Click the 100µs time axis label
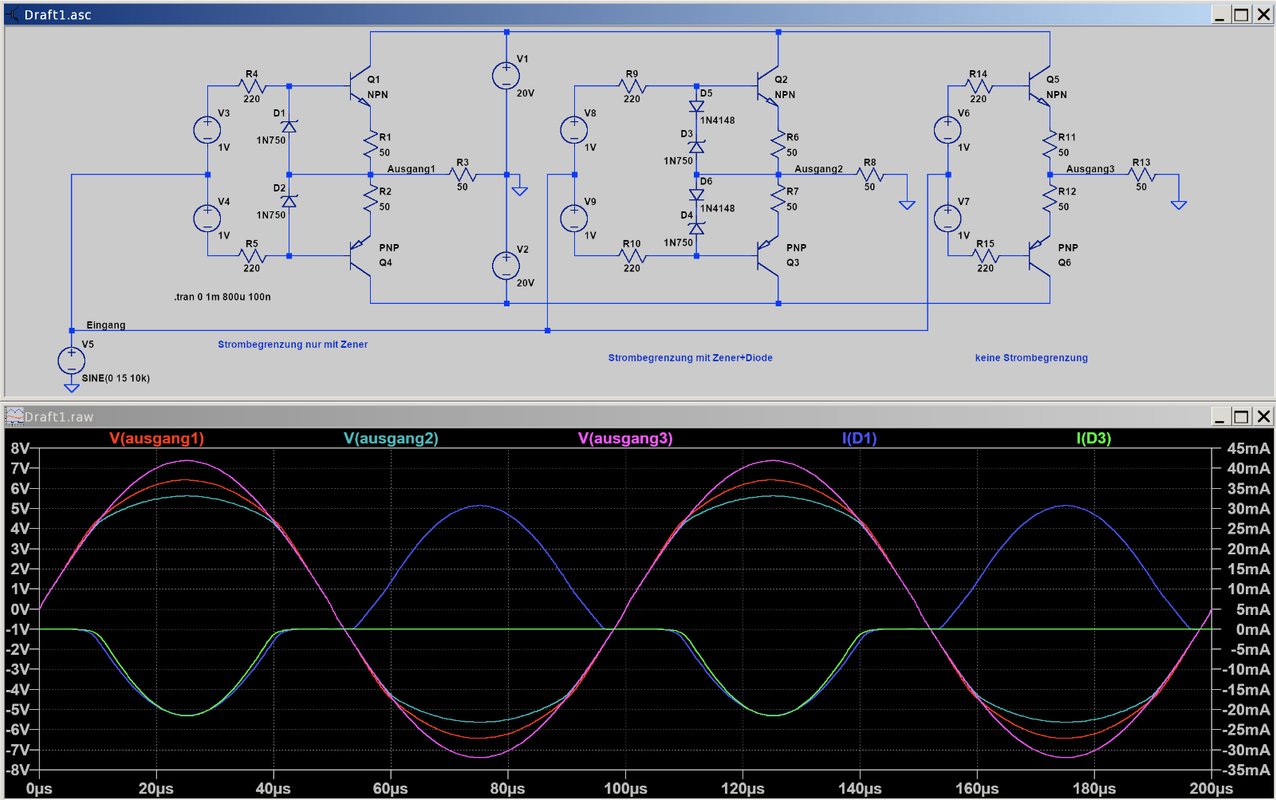Image resolution: width=1276 pixels, height=800 pixels. 625,789
